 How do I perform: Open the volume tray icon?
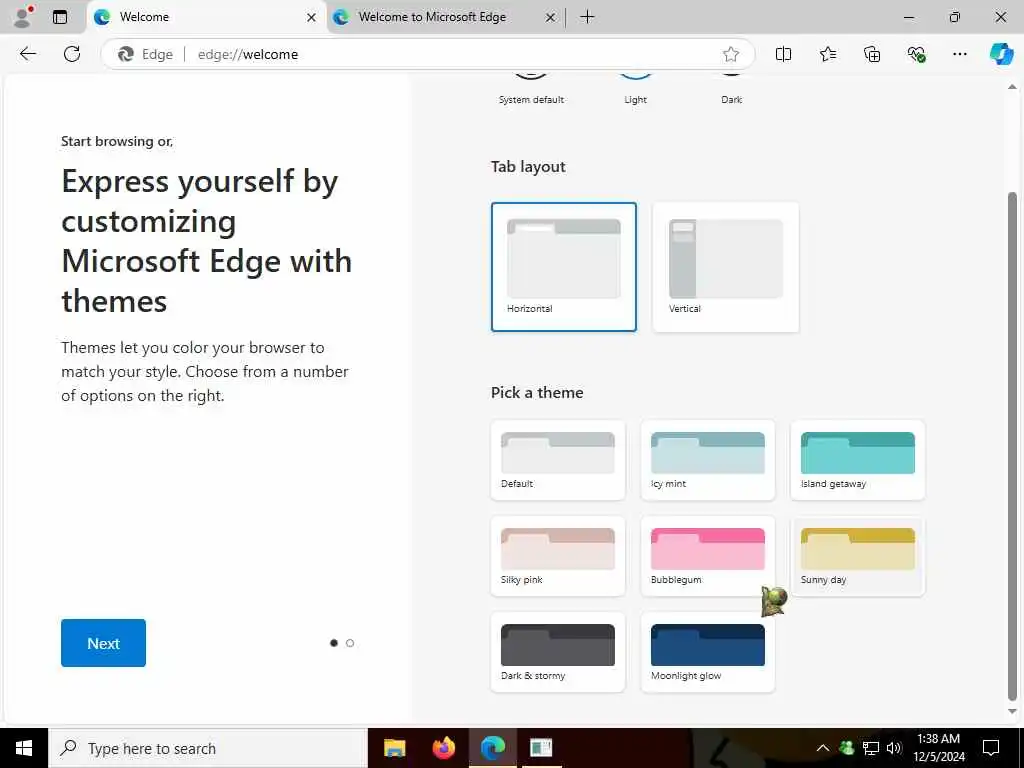pyautogui.click(x=894, y=748)
